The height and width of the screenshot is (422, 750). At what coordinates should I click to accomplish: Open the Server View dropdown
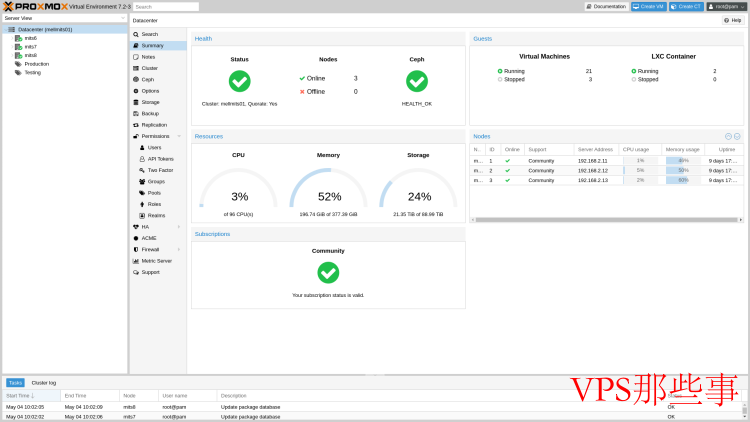(x=65, y=18)
